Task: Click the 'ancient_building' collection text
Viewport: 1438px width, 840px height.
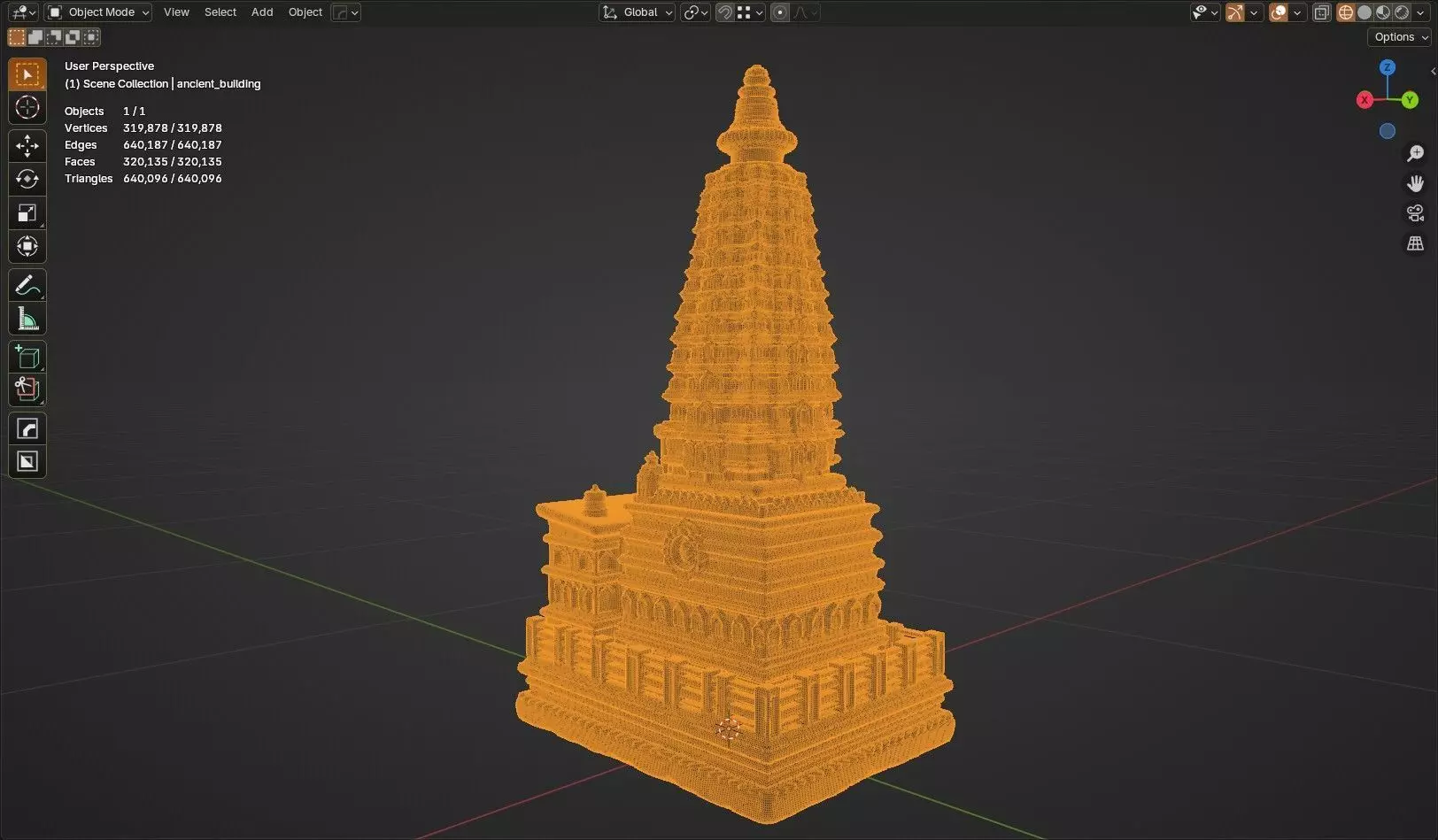Action: (219, 83)
